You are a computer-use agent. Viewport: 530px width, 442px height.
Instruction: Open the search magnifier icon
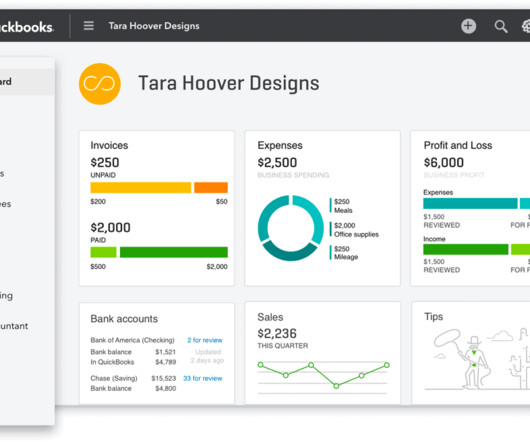(x=501, y=26)
